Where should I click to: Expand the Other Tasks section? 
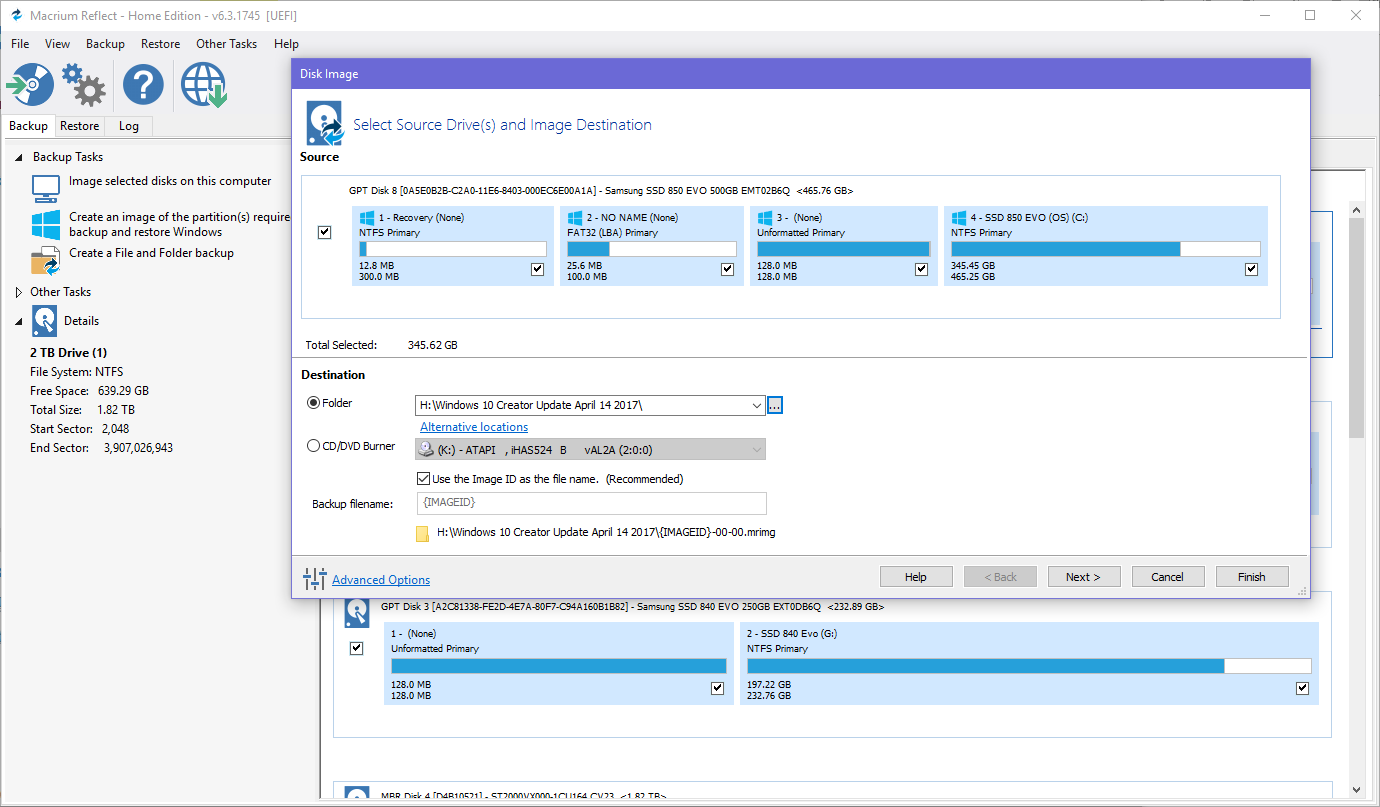coord(19,292)
